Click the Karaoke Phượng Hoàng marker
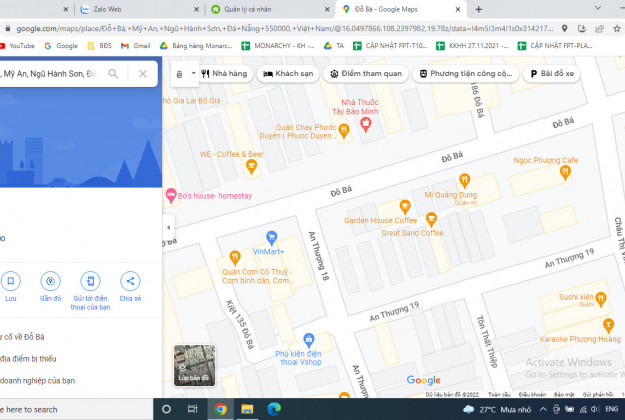The width and height of the screenshot is (625, 420). [608, 326]
